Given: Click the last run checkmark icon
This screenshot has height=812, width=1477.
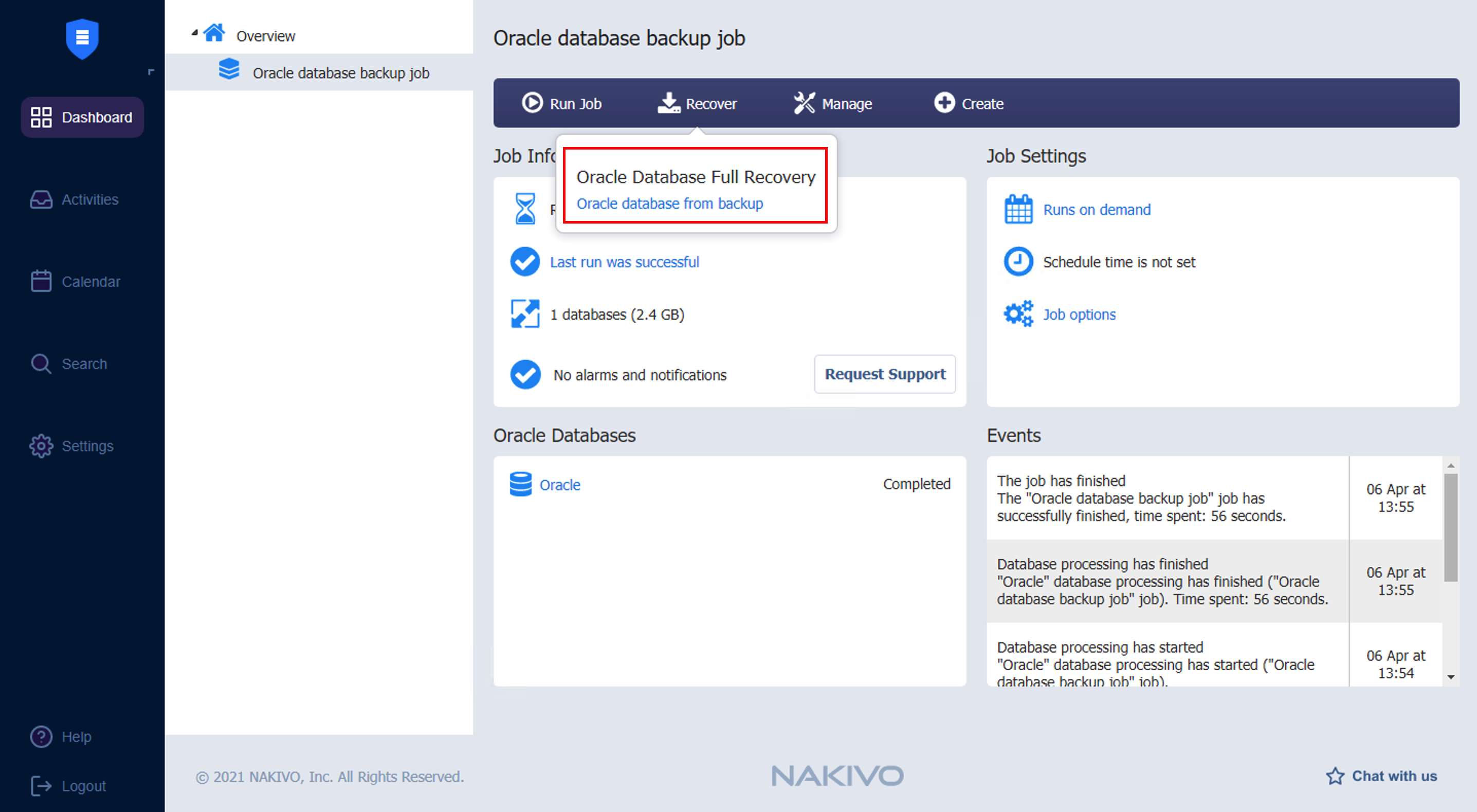Looking at the screenshot, I should [524, 261].
